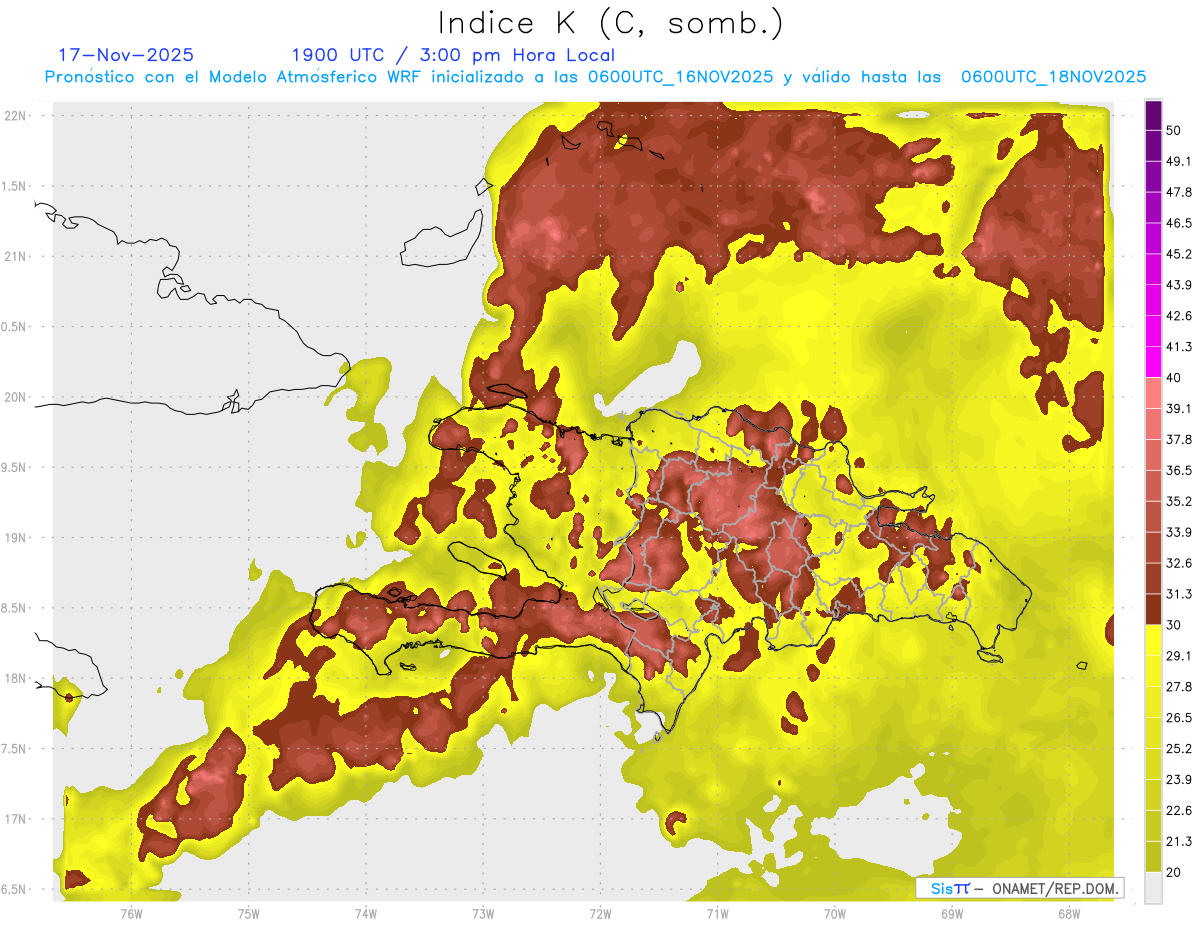
Task: Click legend value '27.8'
Action: click(x=1179, y=687)
